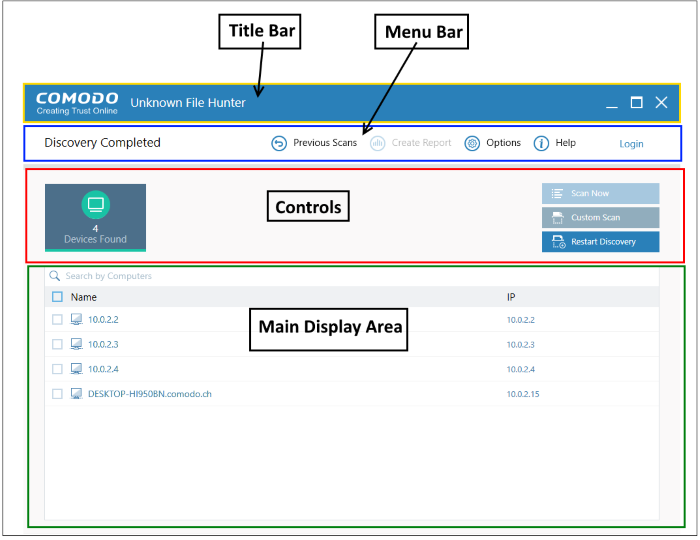The height and width of the screenshot is (540, 700).
Task: Click the Comodo logo in title bar
Action: click(x=77, y=103)
